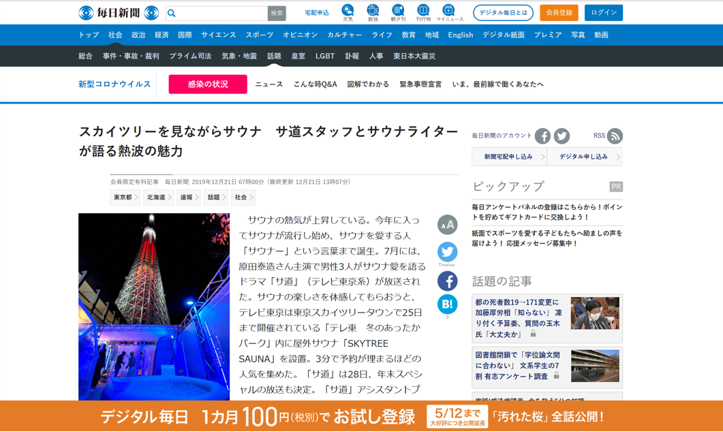Image resolution: width=723 pixels, height=432 pixels.
Task: Open the 数独 sudoku icon
Action: (x=373, y=12)
